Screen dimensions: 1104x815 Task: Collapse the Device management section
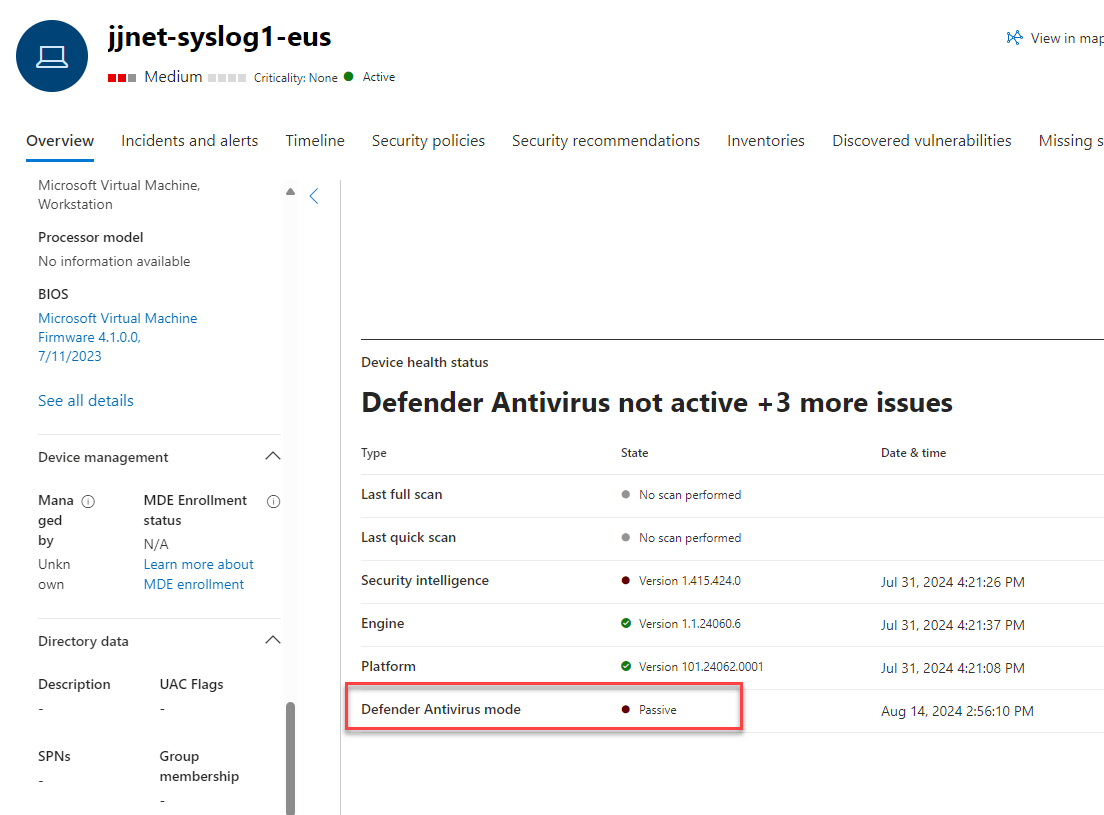[272, 457]
